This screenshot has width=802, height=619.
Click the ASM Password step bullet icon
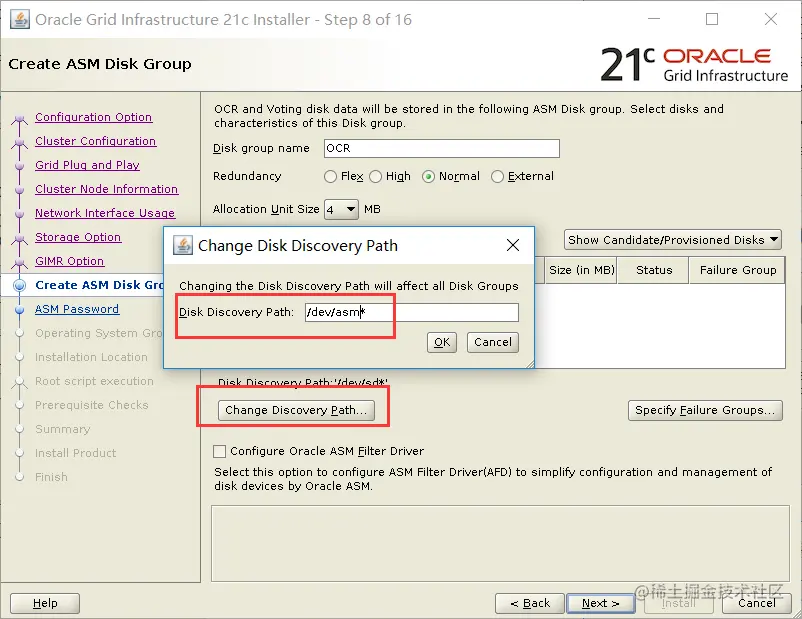point(19,310)
